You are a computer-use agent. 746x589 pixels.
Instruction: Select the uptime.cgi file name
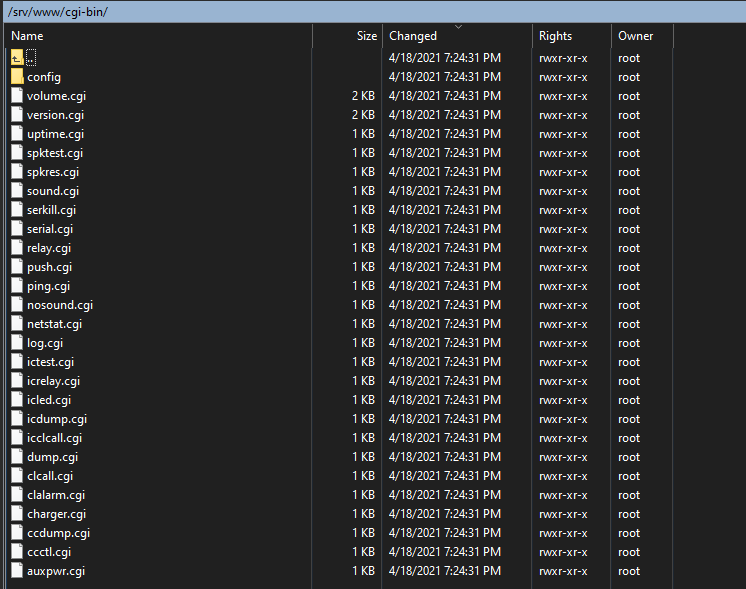(x=55, y=134)
